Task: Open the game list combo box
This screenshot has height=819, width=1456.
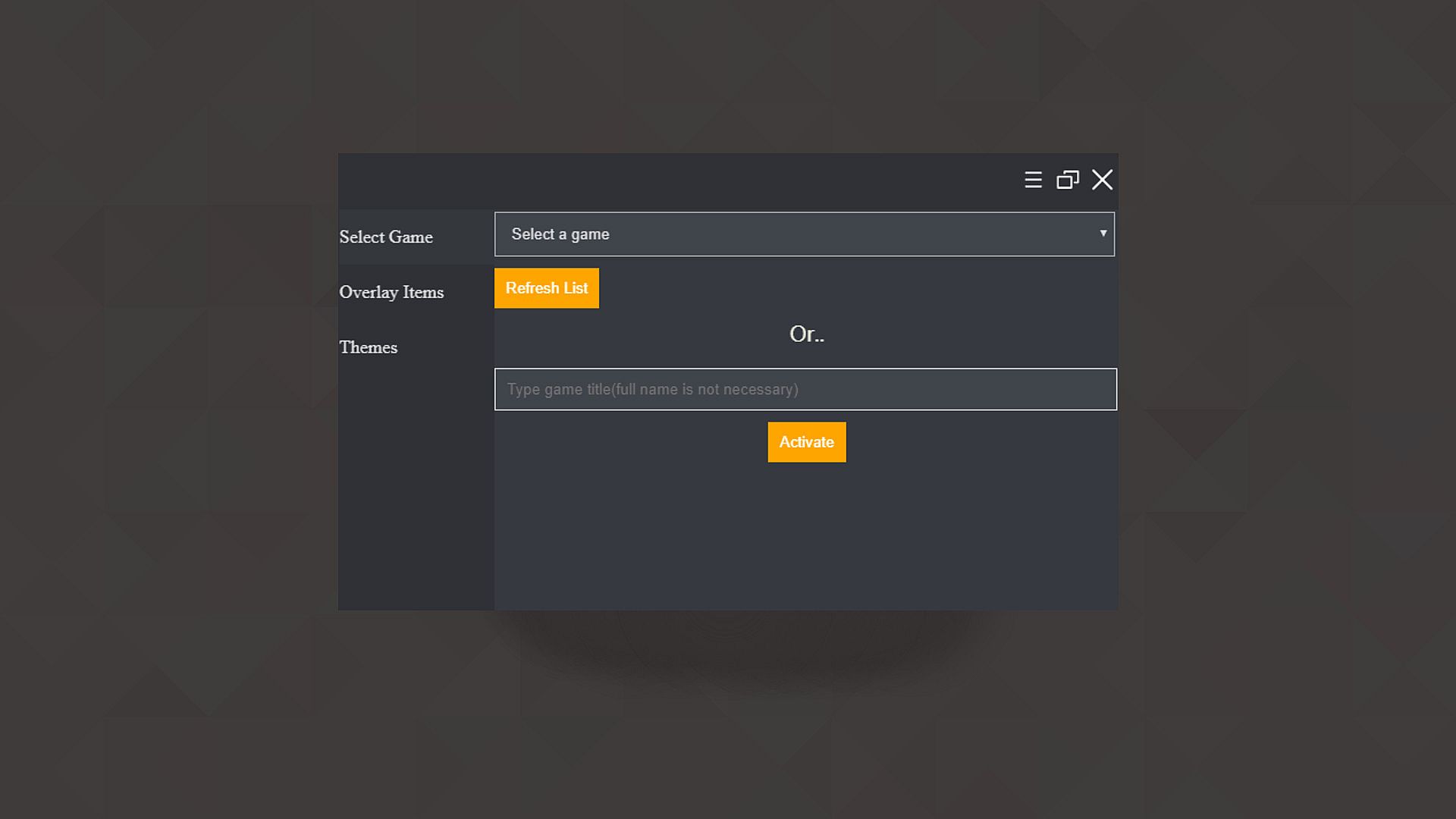Action: (x=758, y=234)
